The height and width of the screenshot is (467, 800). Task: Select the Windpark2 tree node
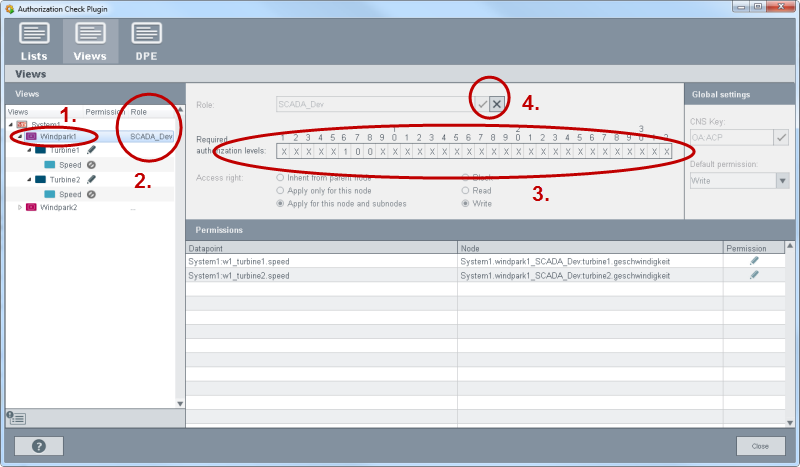tap(59, 207)
